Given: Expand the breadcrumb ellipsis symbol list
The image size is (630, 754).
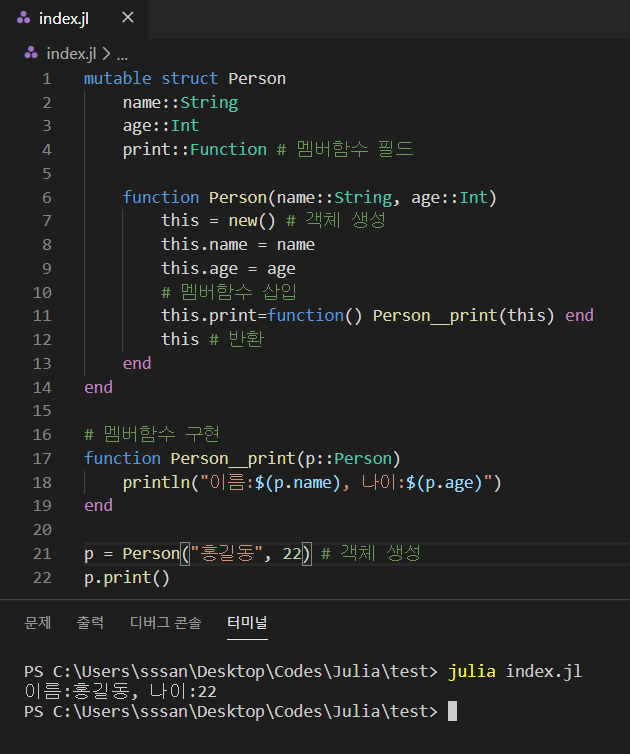Looking at the screenshot, I should (x=122, y=53).
